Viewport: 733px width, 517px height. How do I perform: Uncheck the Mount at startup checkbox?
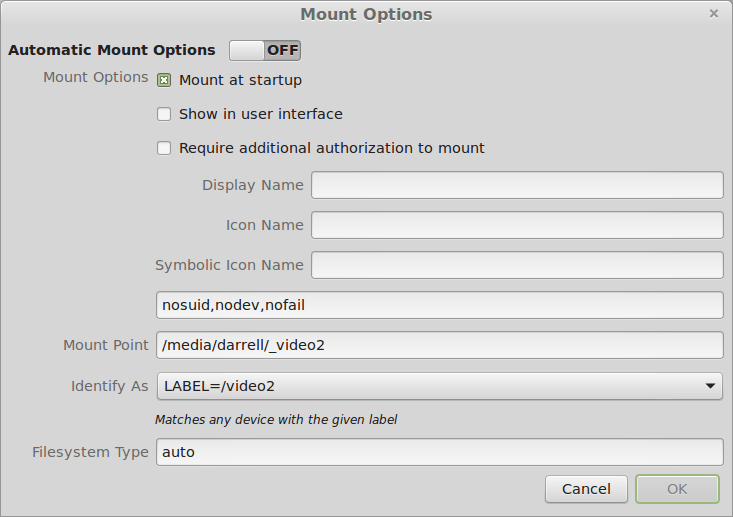(x=165, y=80)
